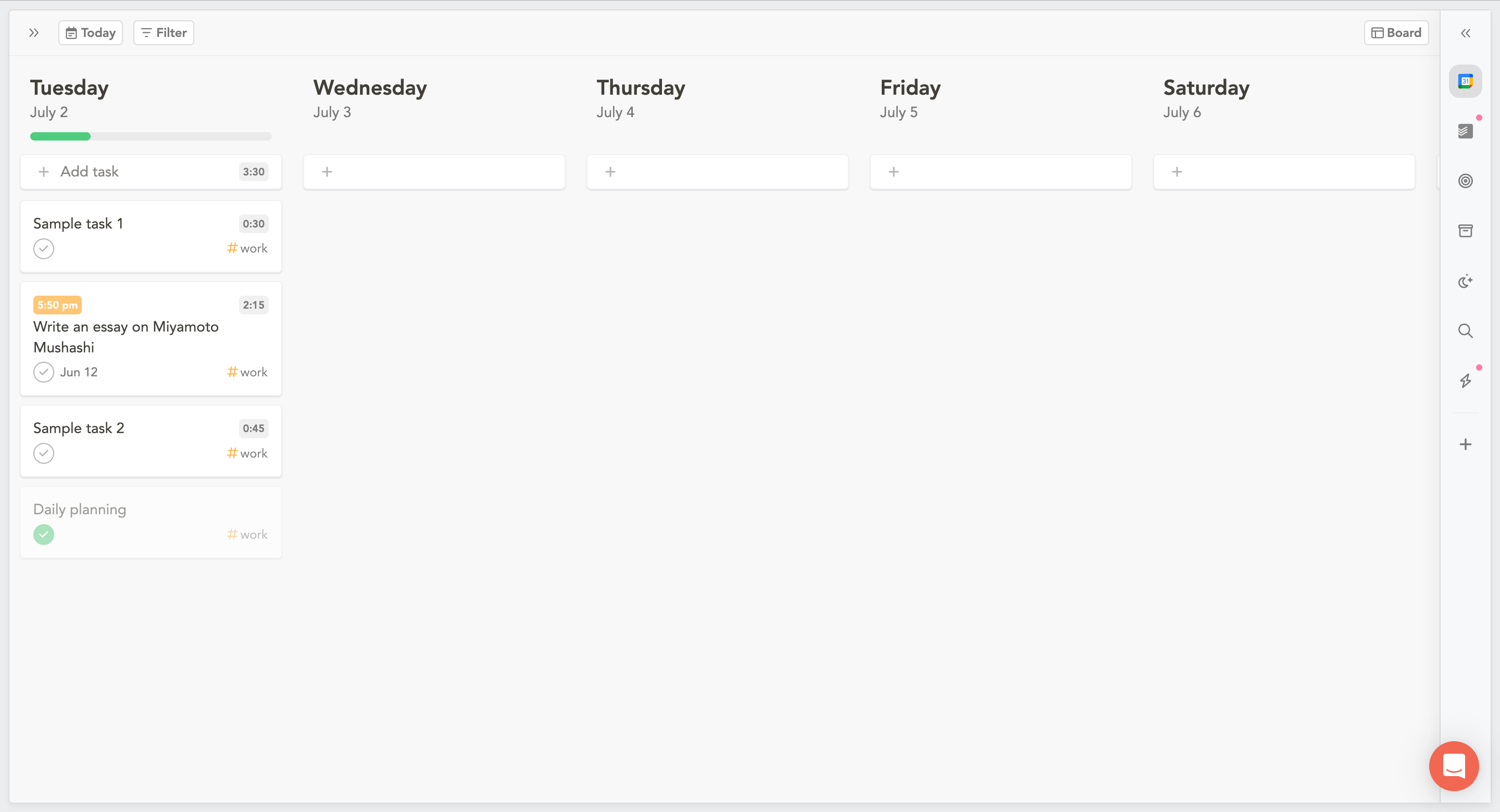Image resolution: width=1500 pixels, height=812 pixels.
Task: Open the lightning bolt automations icon
Action: tap(1465, 381)
